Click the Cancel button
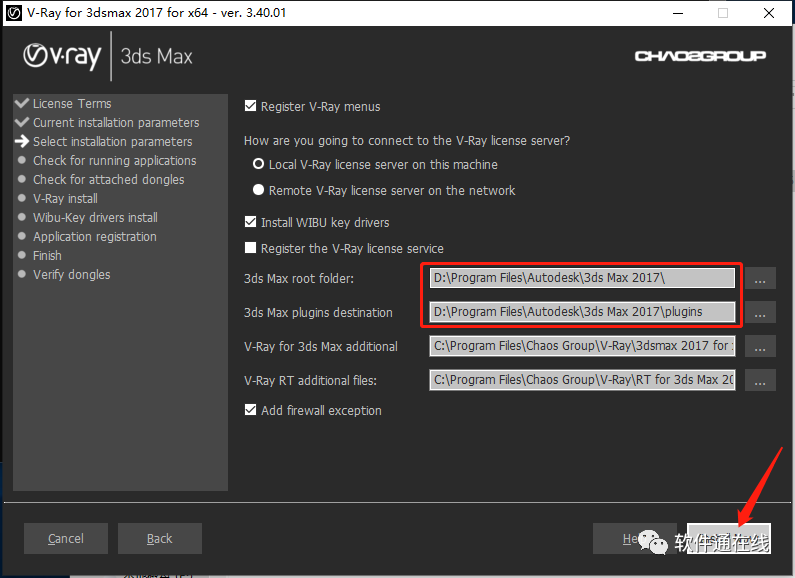Image resolution: width=795 pixels, height=578 pixels. click(x=66, y=538)
